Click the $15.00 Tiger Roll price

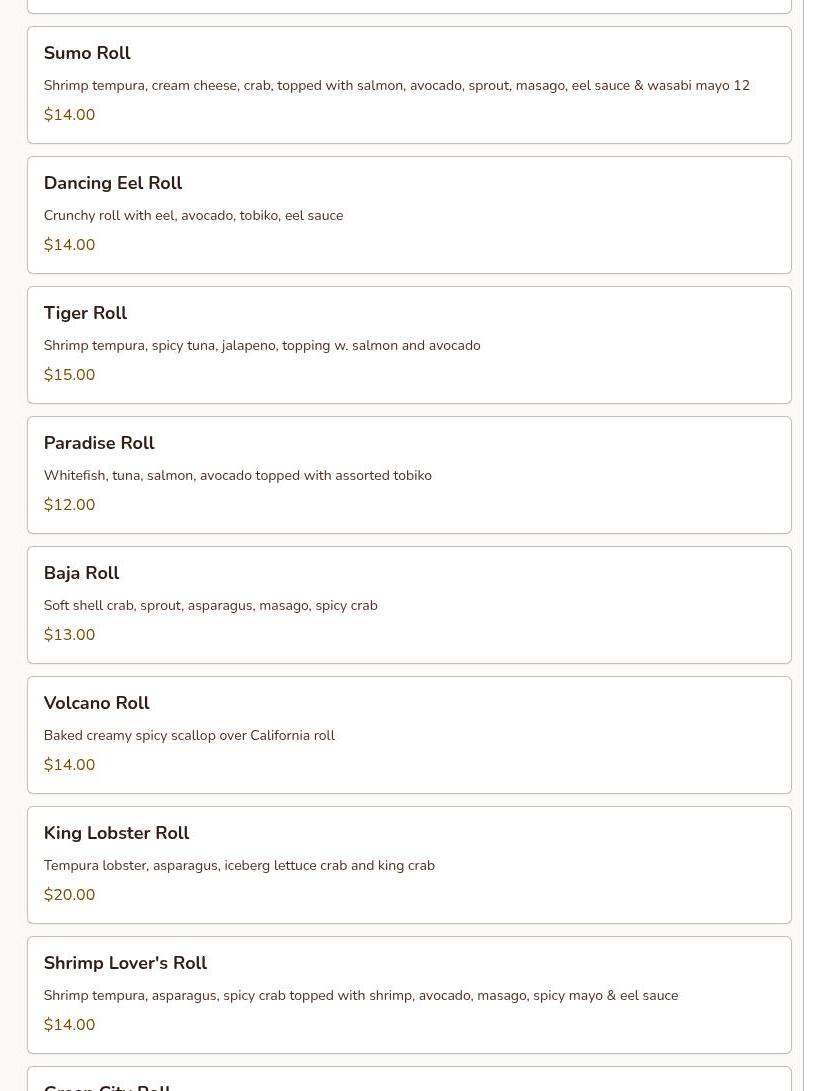click(x=69, y=375)
